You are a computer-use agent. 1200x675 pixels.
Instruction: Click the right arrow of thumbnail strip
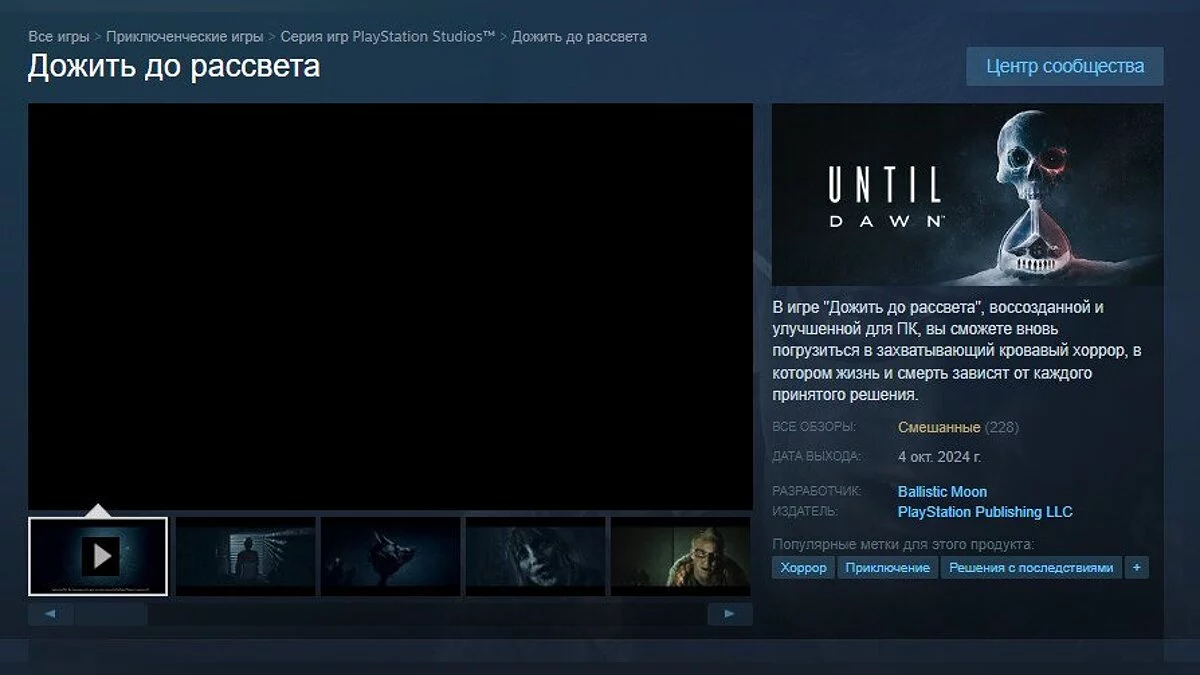730,614
